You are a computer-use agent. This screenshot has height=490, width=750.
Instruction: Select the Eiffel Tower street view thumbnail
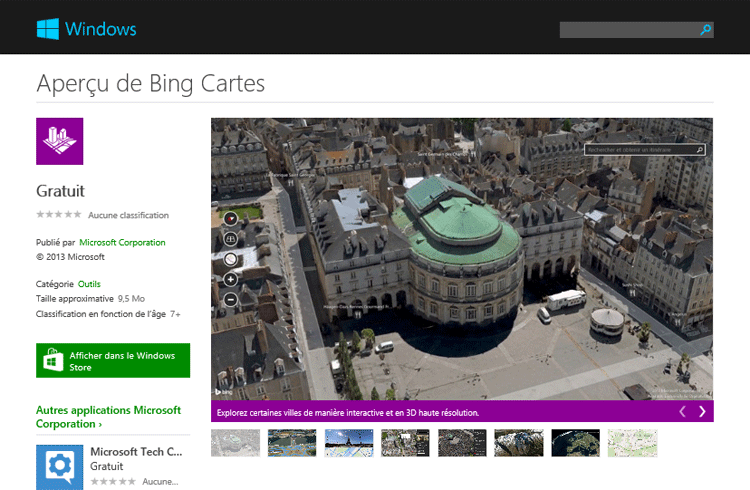coord(349,443)
